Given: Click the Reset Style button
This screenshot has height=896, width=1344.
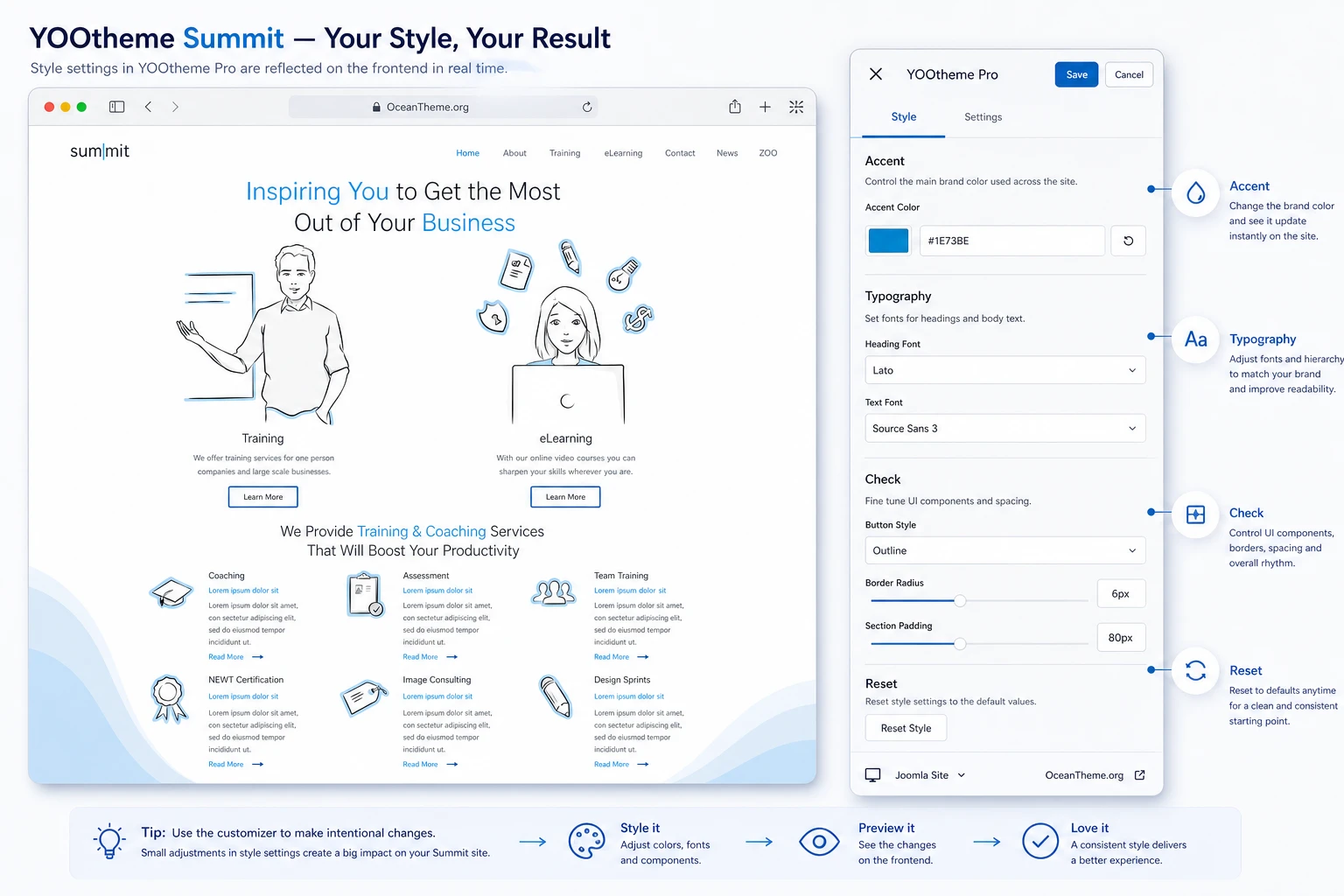Looking at the screenshot, I should coord(906,728).
